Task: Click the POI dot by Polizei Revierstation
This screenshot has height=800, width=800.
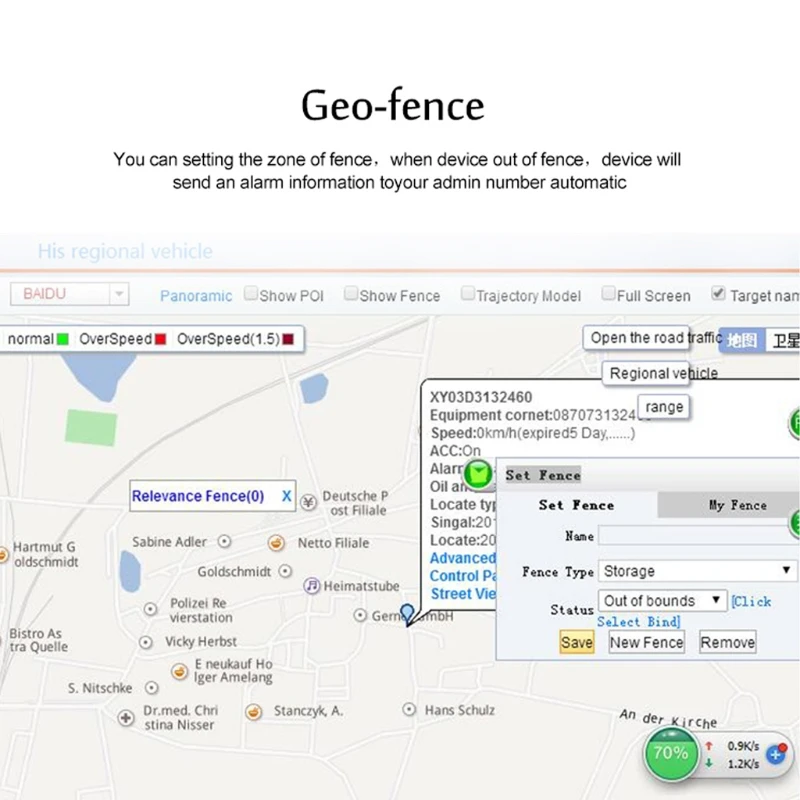Action: point(150,609)
